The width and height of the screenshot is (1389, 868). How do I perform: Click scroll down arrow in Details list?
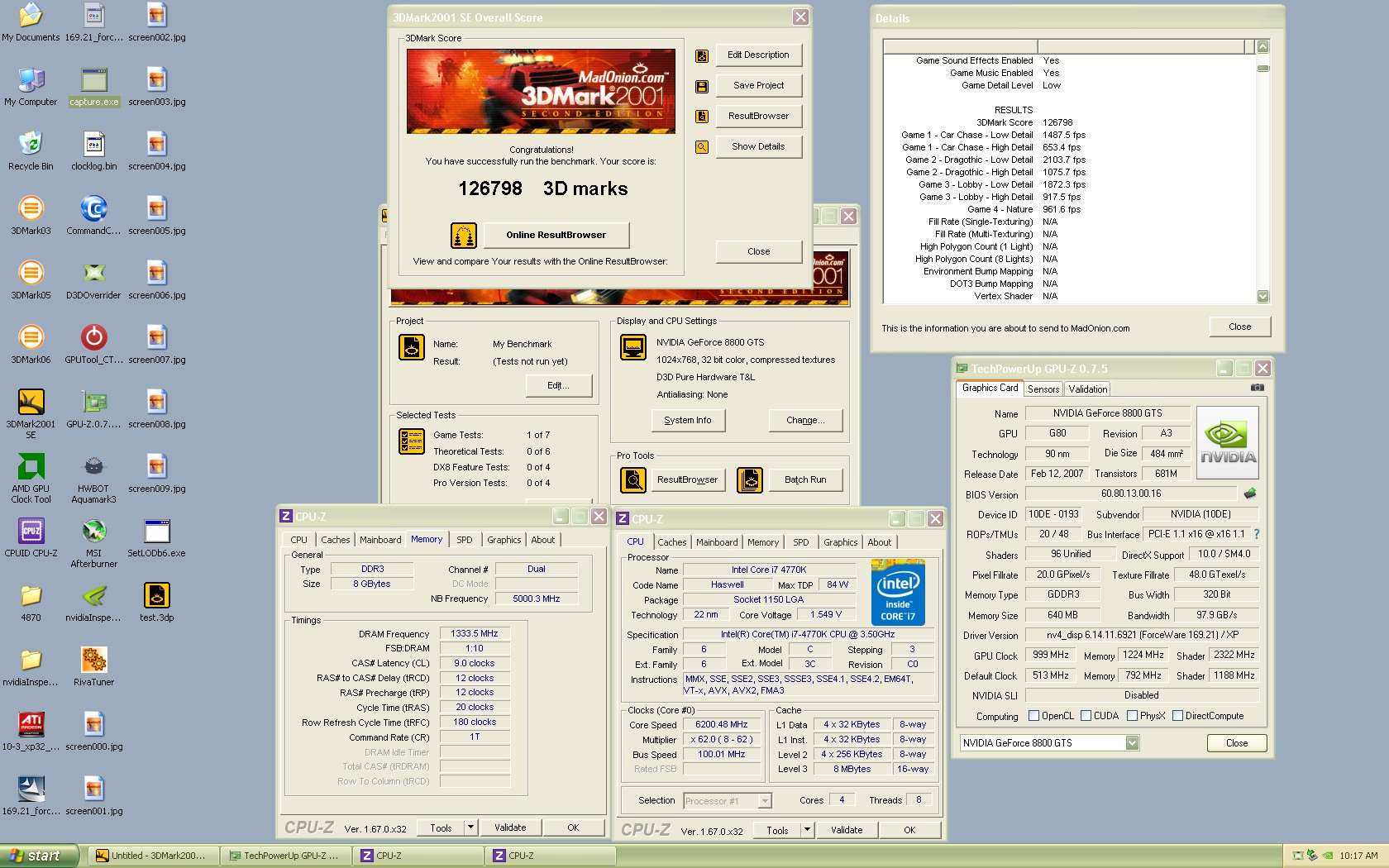click(1263, 296)
